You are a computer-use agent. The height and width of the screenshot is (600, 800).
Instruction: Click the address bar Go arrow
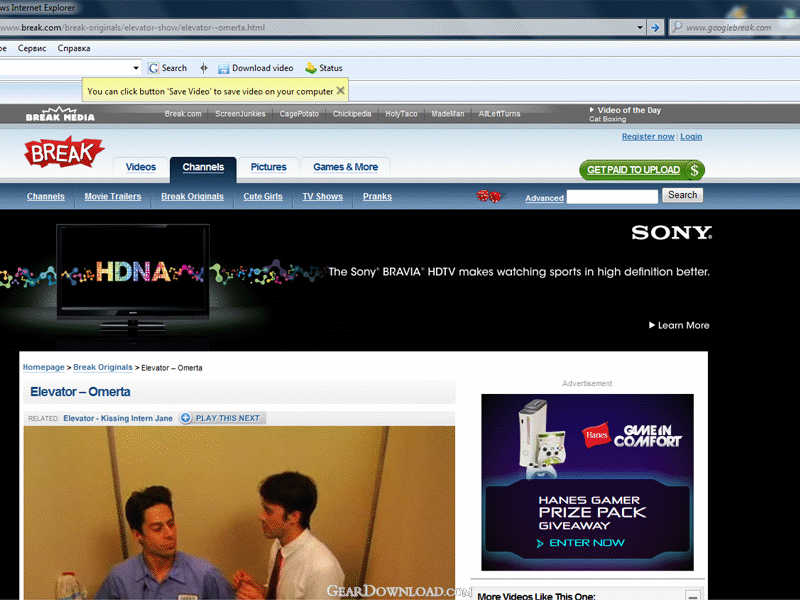[x=655, y=28]
